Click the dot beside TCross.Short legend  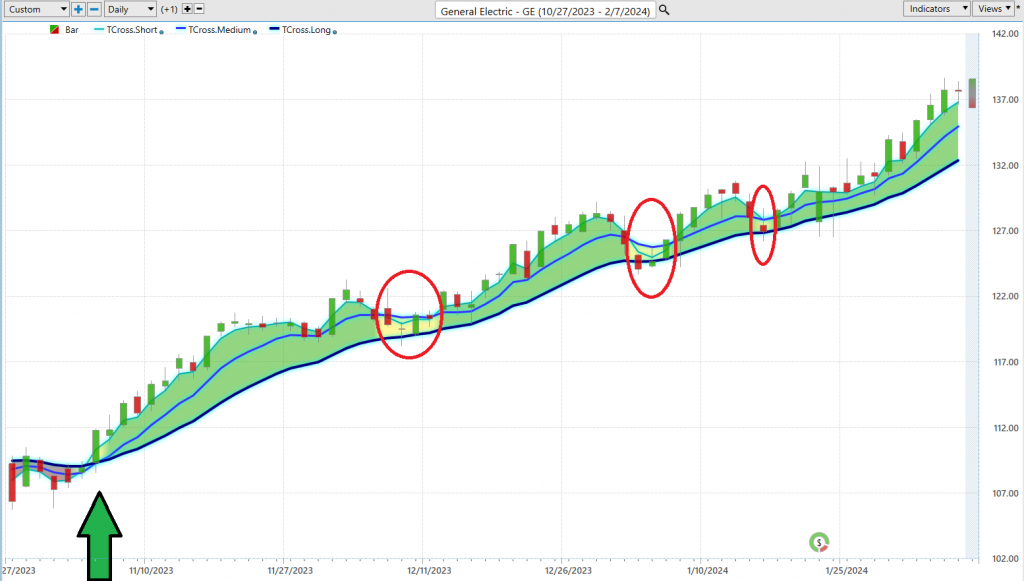(x=161, y=31)
